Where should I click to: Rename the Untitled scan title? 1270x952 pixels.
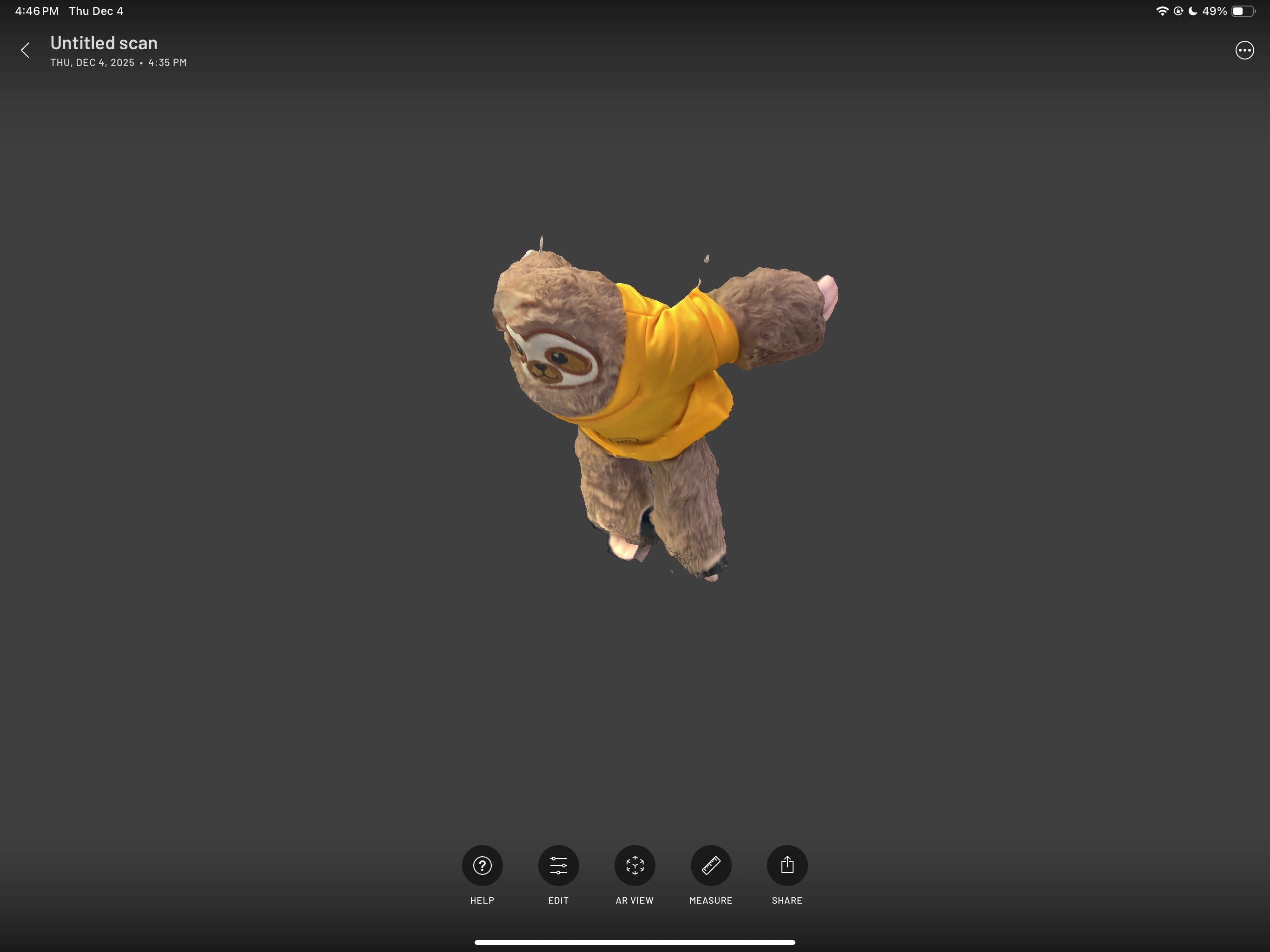point(104,42)
